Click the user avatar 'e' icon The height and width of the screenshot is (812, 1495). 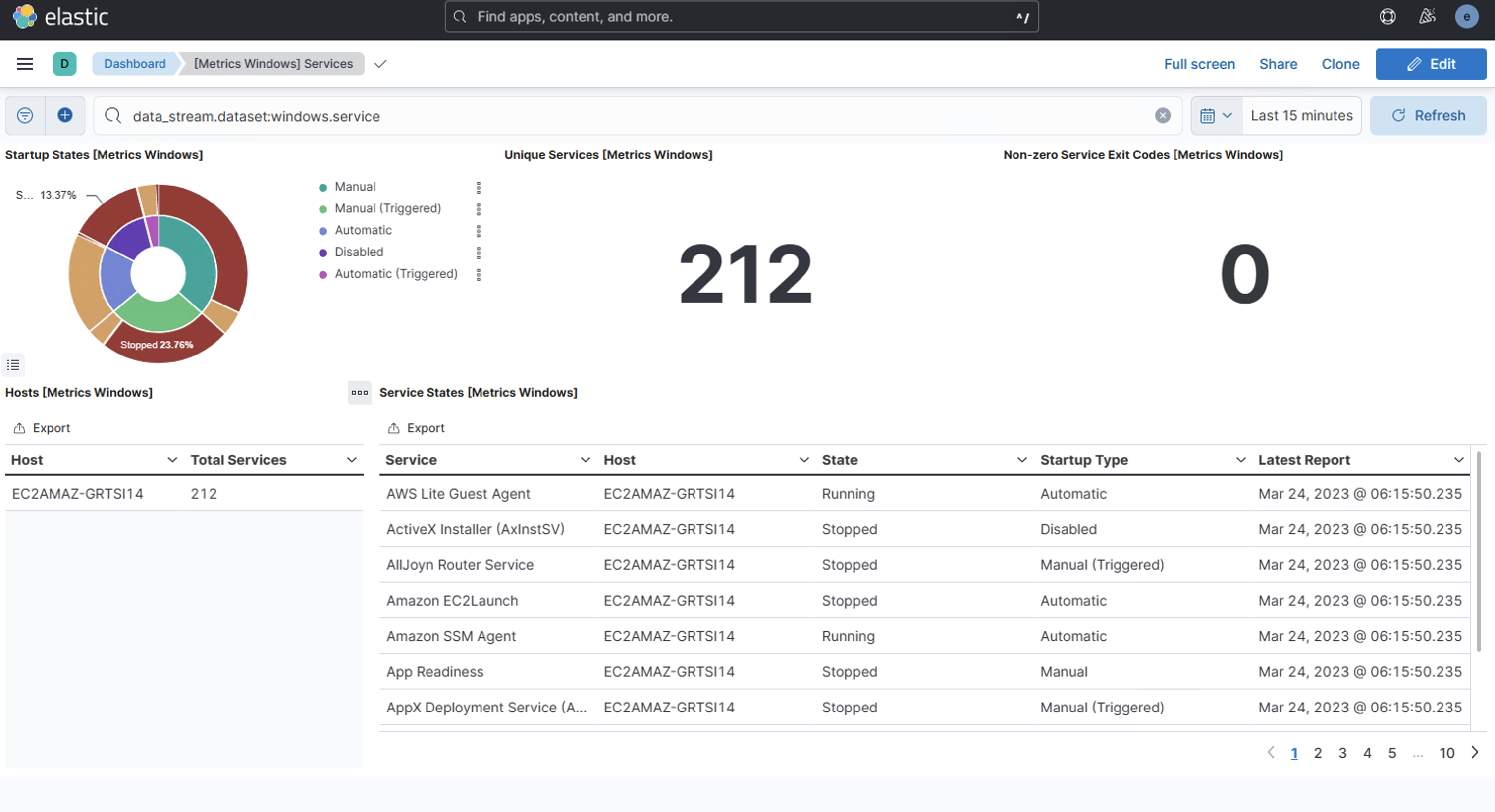click(1466, 17)
